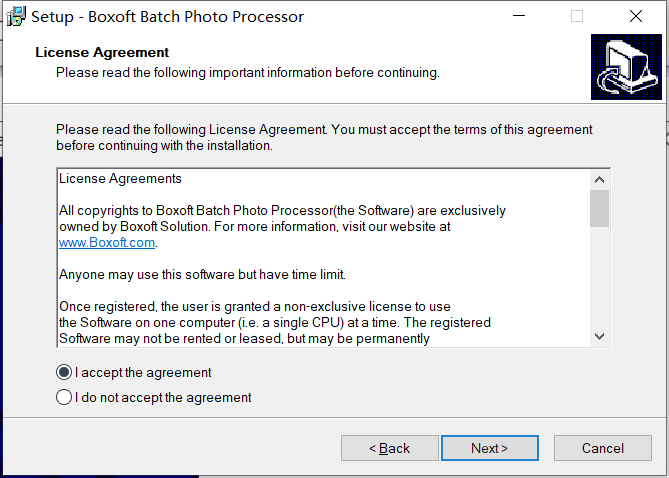Click the installer computer graphic in header
Screen dimensions: 669x478
click(x=626, y=67)
